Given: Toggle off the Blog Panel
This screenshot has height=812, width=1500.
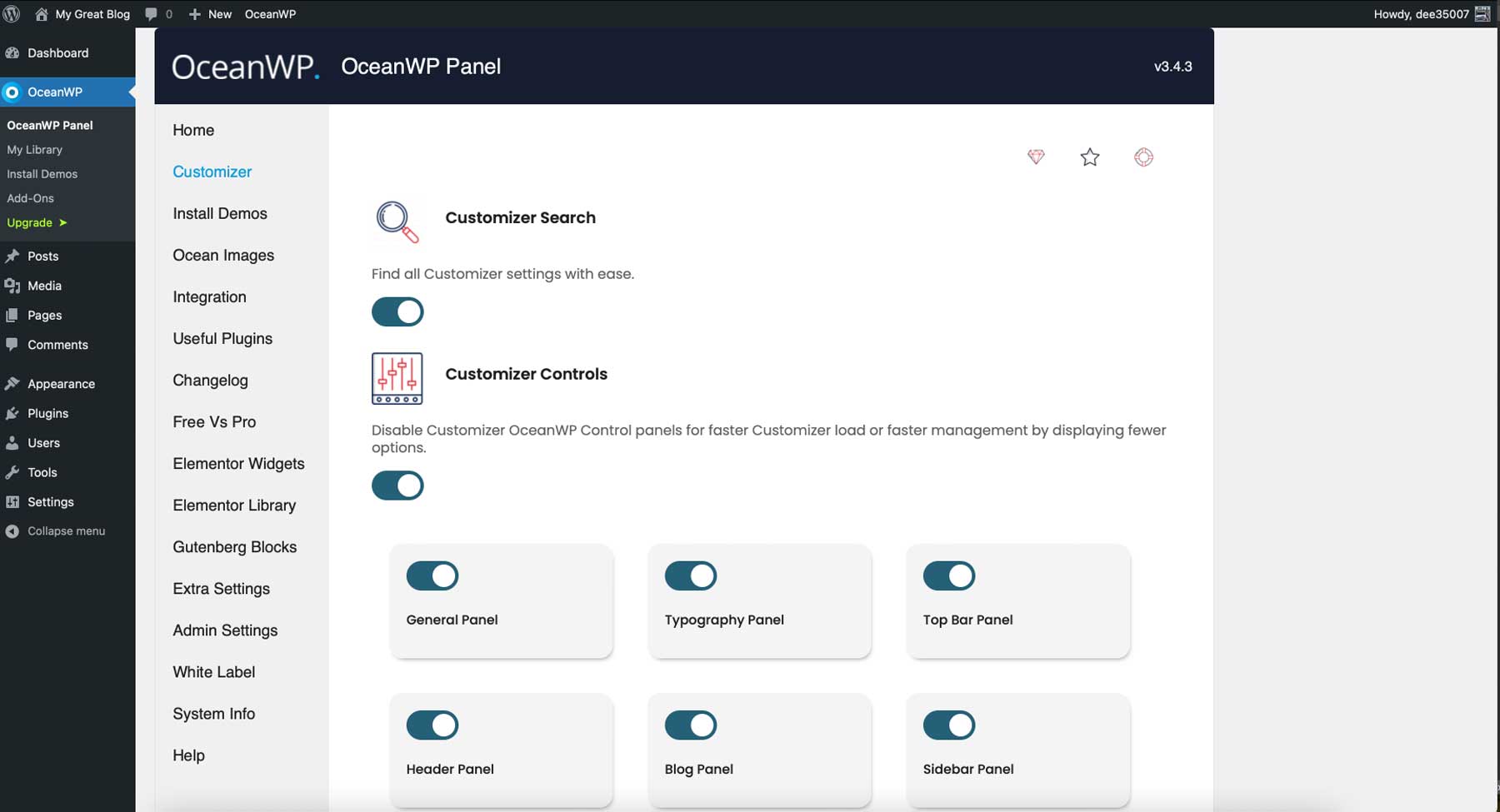Looking at the screenshot, I should pos(691,725).
